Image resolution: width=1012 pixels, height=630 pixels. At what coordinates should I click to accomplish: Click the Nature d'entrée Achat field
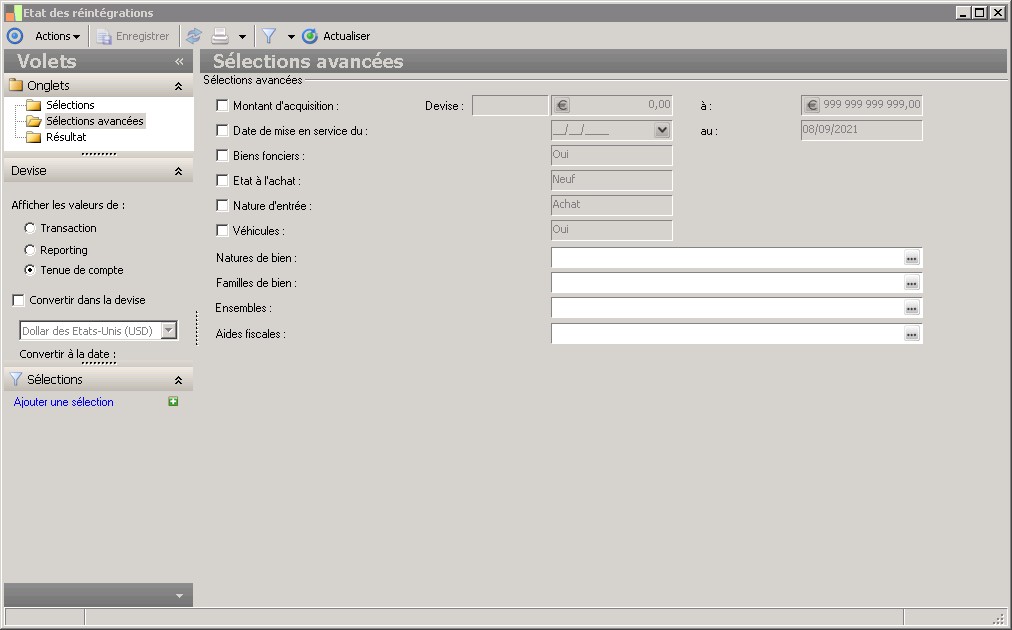click(x=611, y=205)
